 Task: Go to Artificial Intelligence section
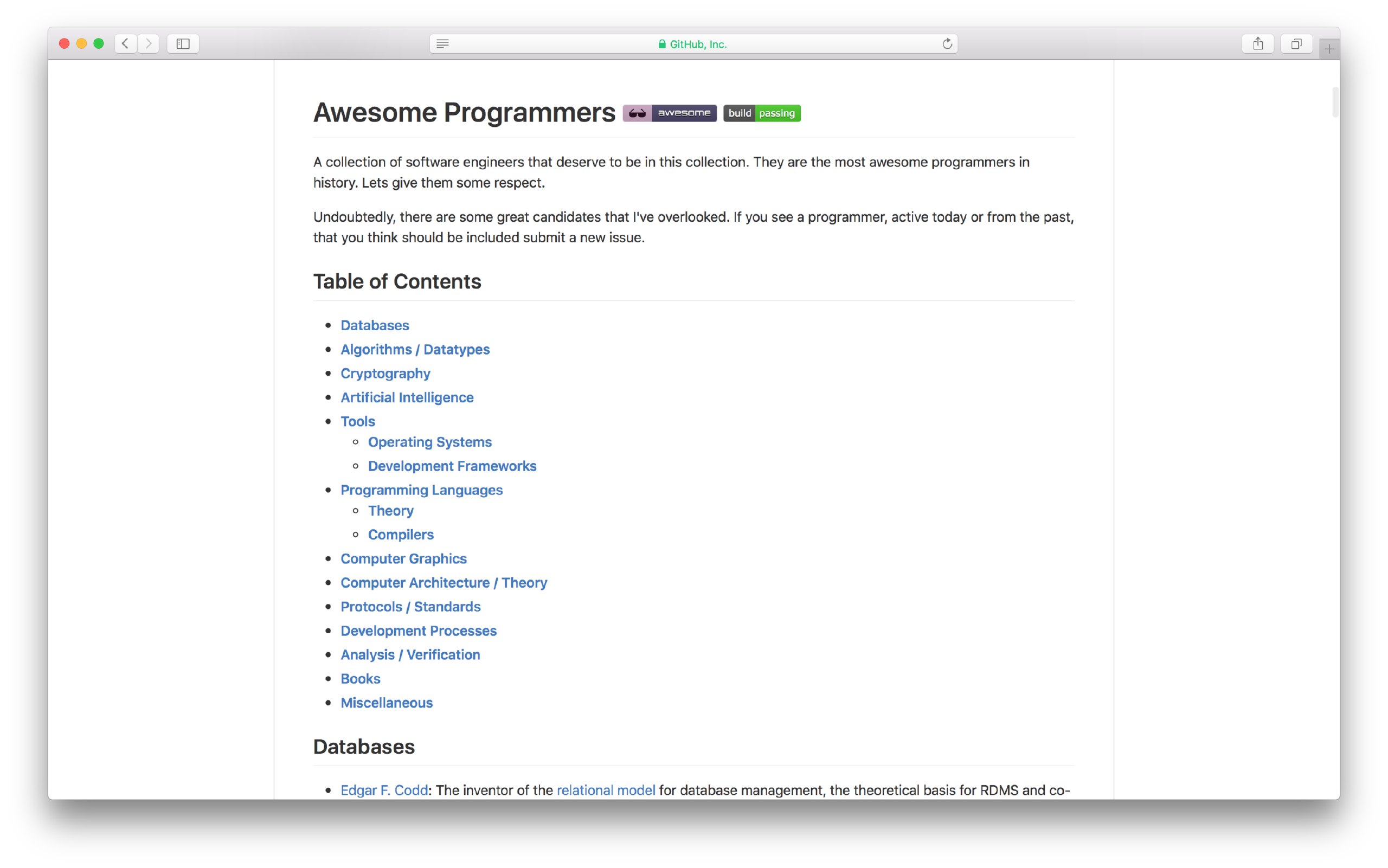[407, 397]
